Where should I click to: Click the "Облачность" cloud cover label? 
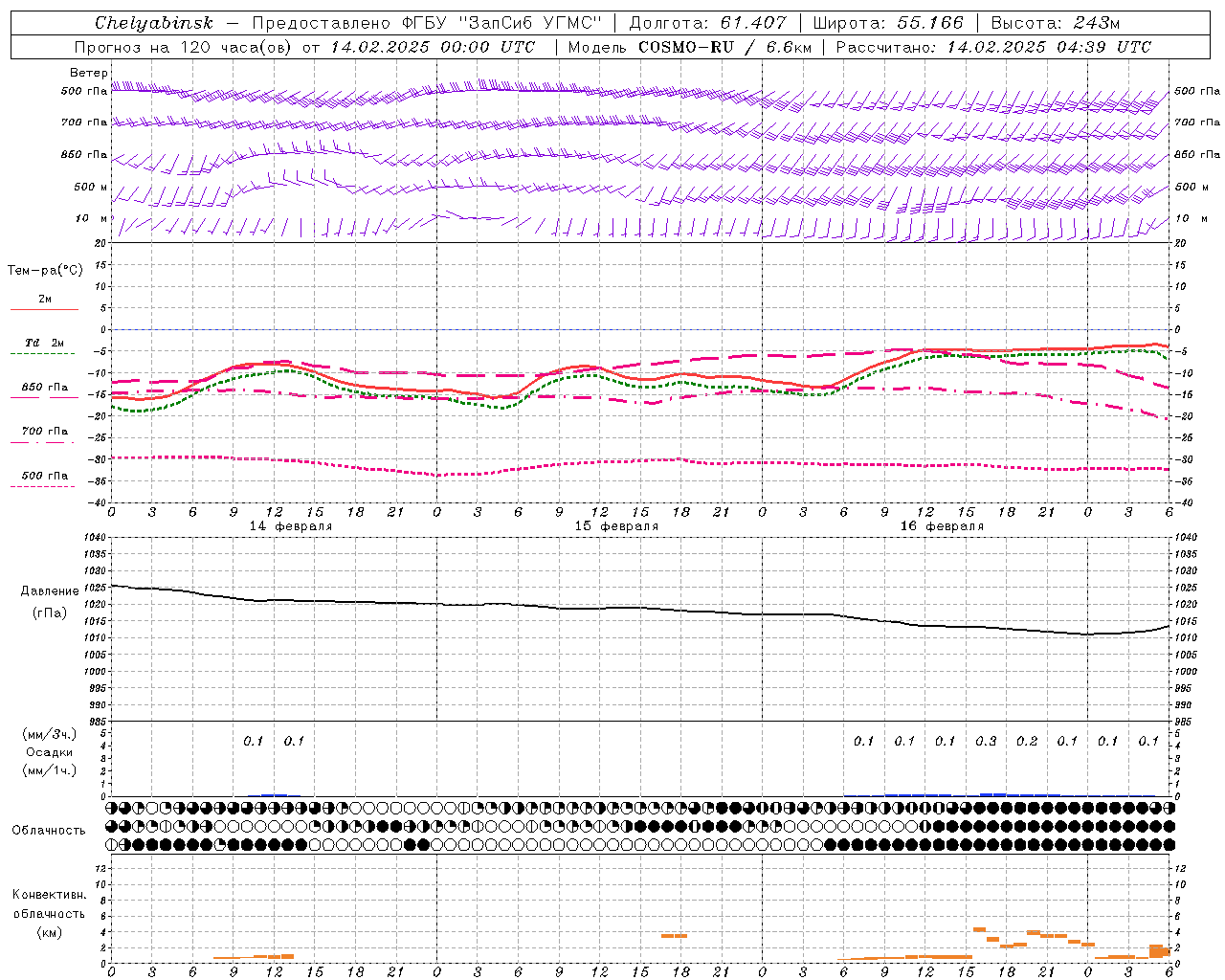(49, 830)
